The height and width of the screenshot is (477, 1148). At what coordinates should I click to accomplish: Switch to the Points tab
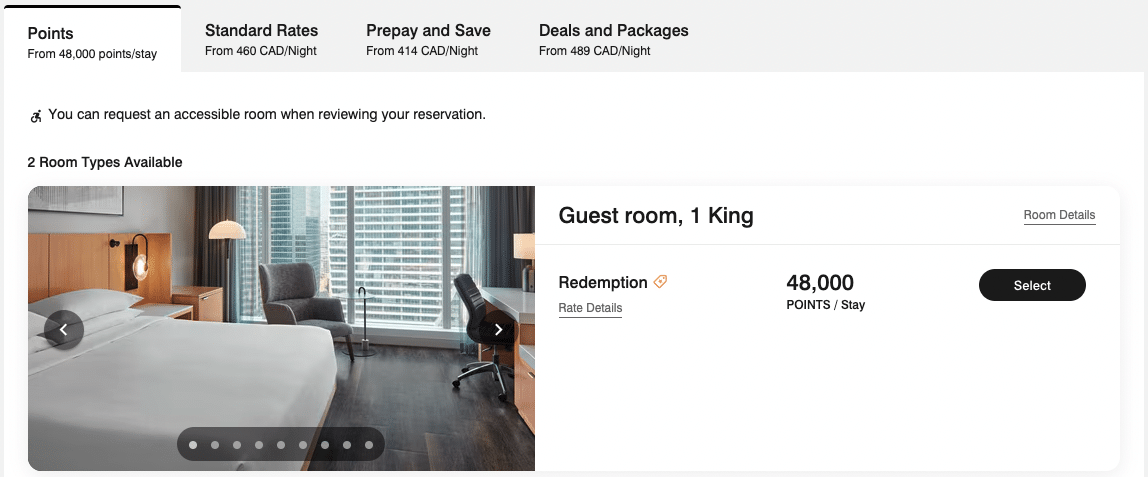tap(92, 42)
